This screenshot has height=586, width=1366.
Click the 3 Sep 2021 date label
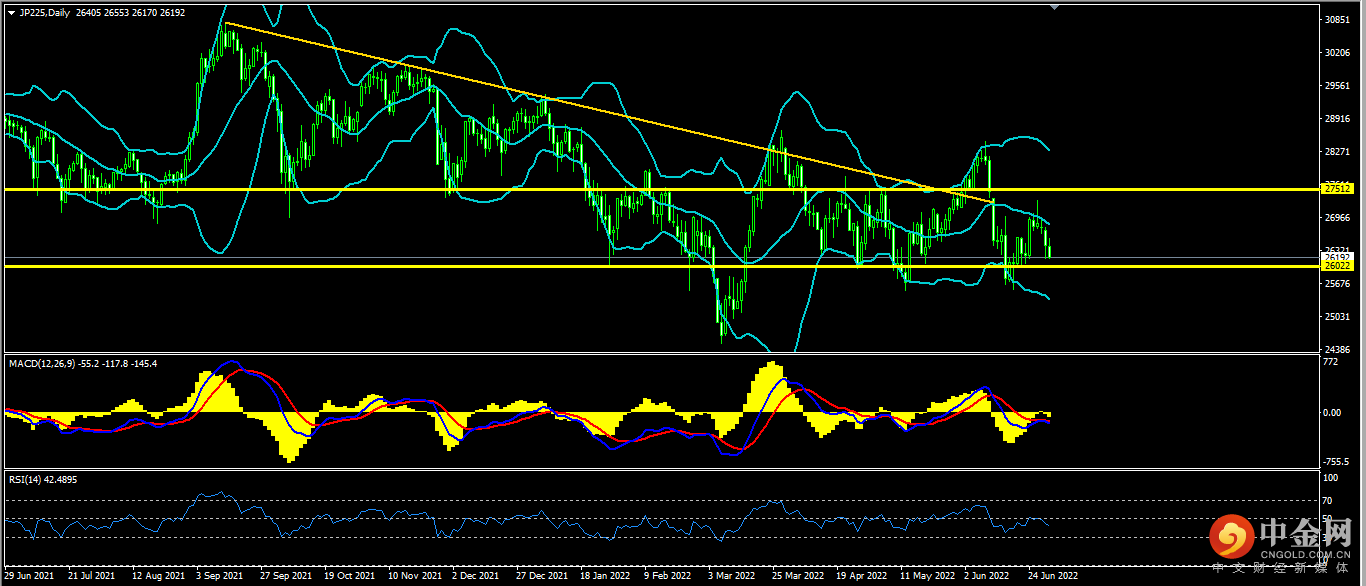click(x=221, y=576)
